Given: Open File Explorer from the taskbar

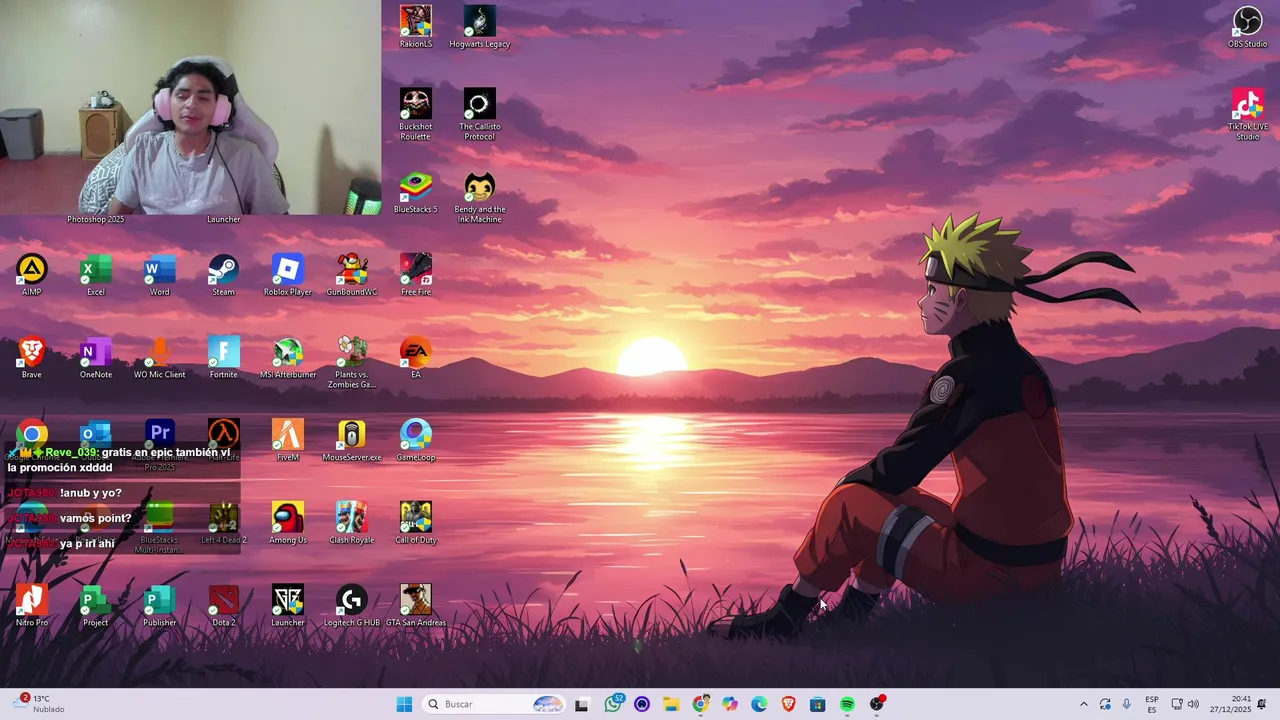Looking at the screenshot, I should tap(671, 704).
